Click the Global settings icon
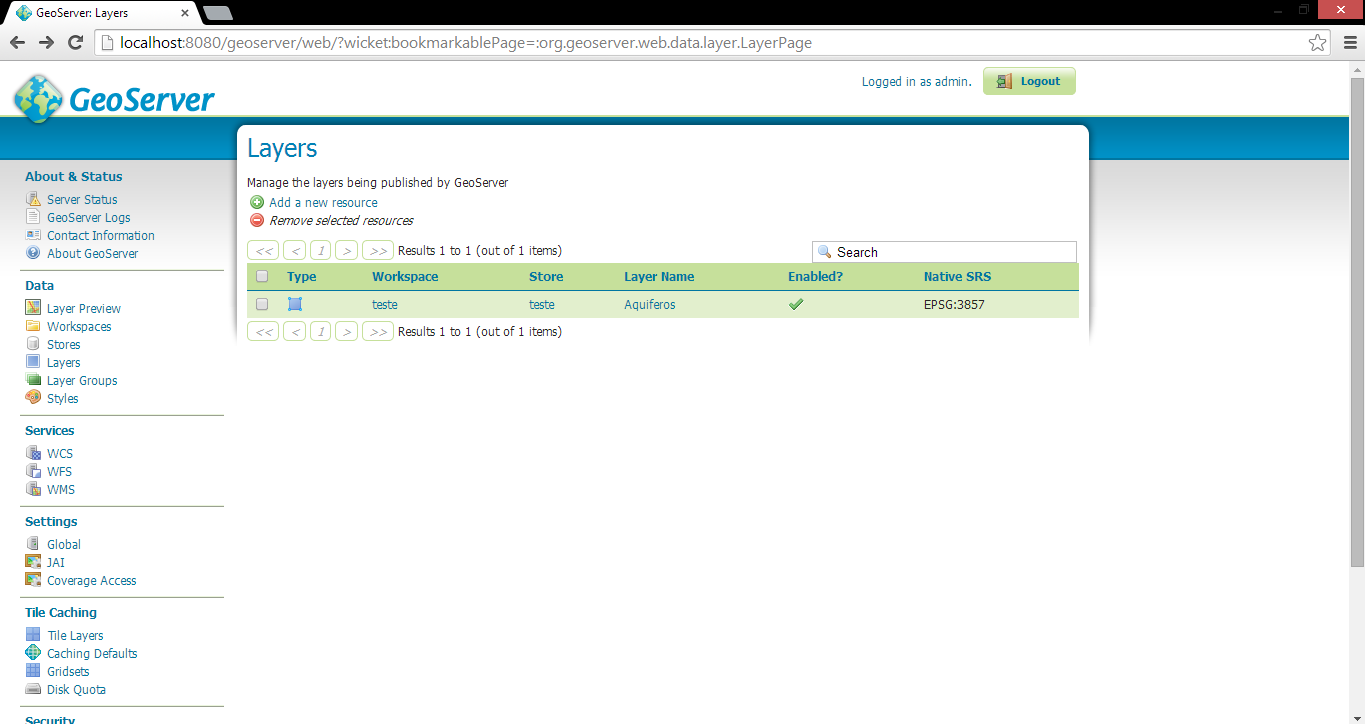The image size is (1365, 724). click(33, 544)
